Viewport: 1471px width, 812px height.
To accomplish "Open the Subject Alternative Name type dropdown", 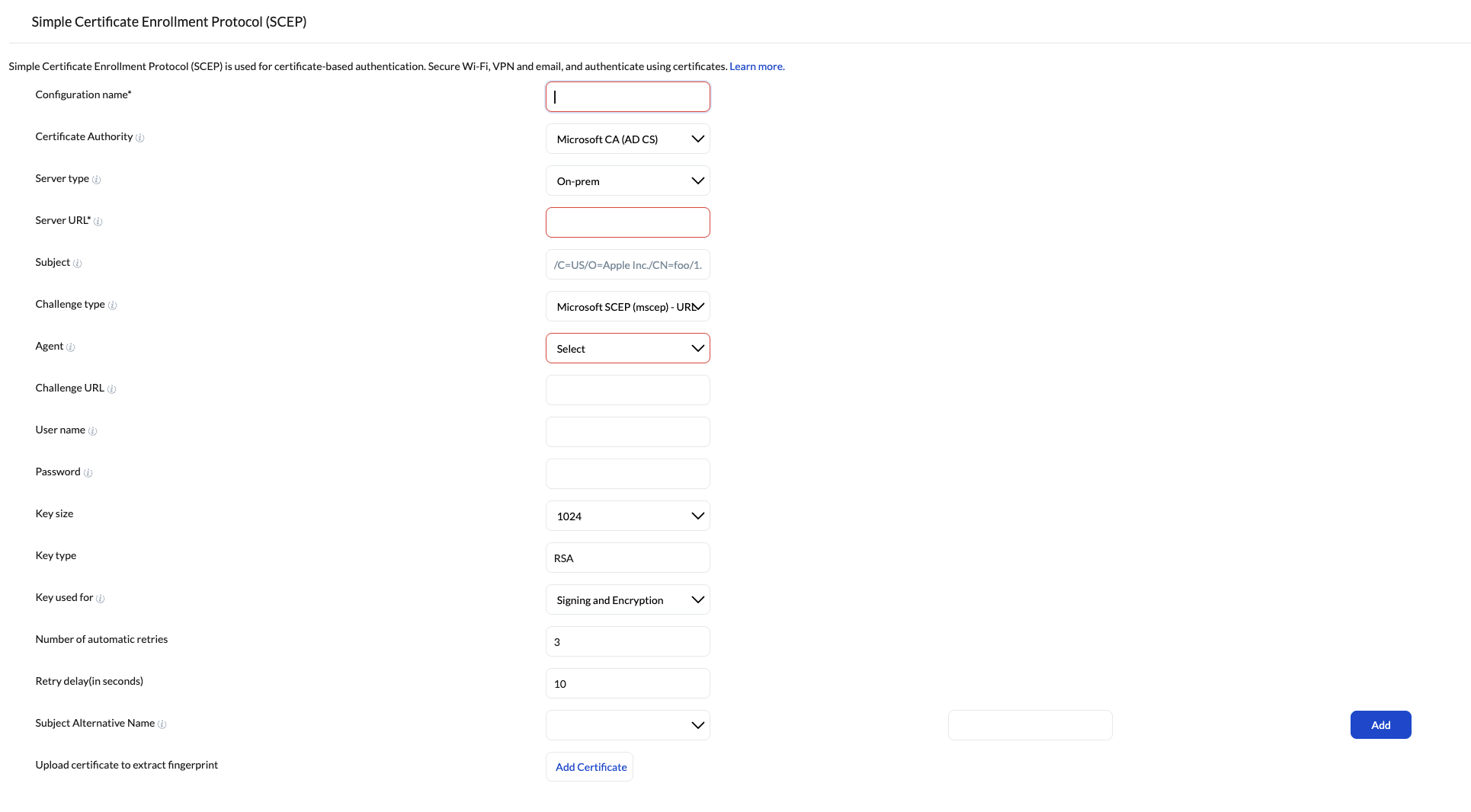I will coord(627,725).
